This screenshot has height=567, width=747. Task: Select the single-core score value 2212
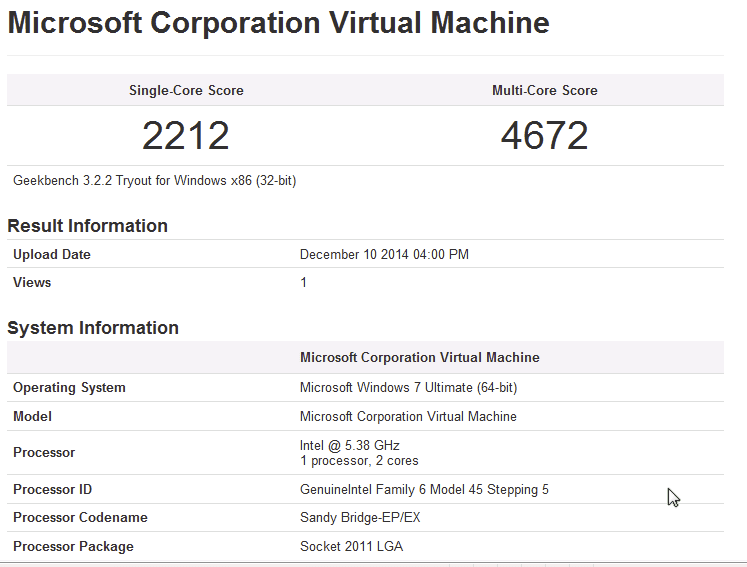(x=186, y=136)
